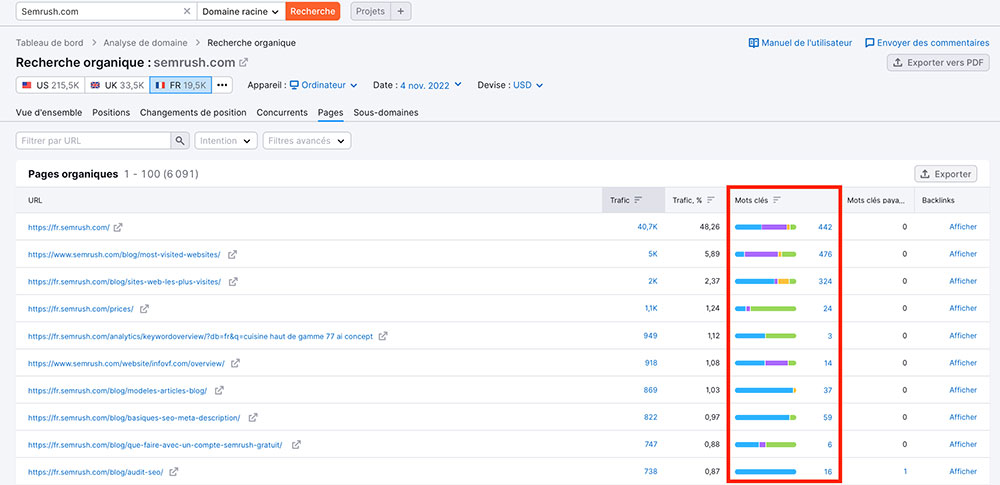
Task: Click keyword distribution bar for prices row
Action: pyautogui.click(x=765, y=309)
